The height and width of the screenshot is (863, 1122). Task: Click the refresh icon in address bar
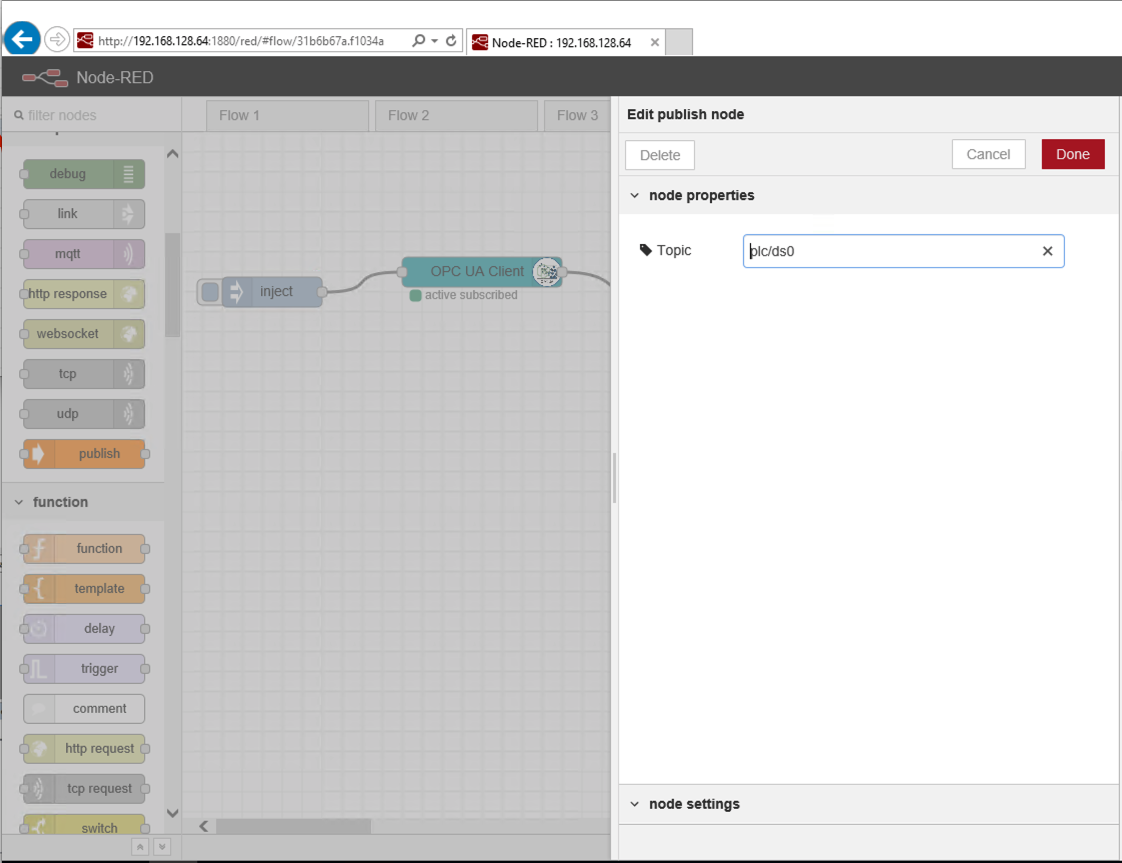point(451,41)
